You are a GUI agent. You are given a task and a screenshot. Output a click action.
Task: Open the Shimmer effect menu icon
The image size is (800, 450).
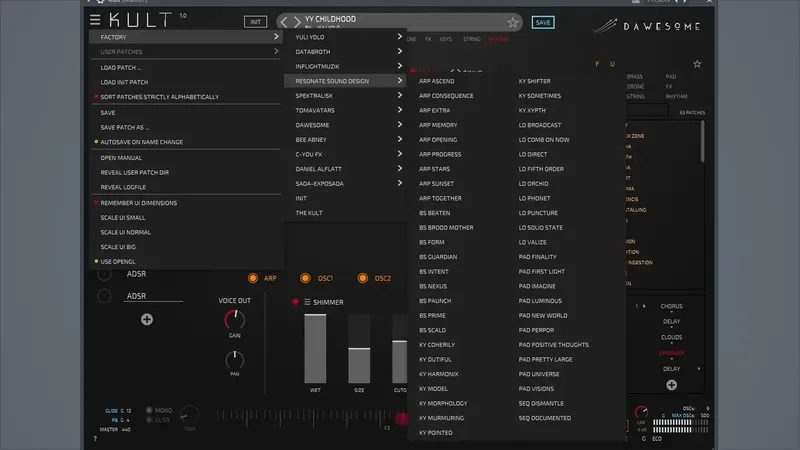[x=307, y=302]
